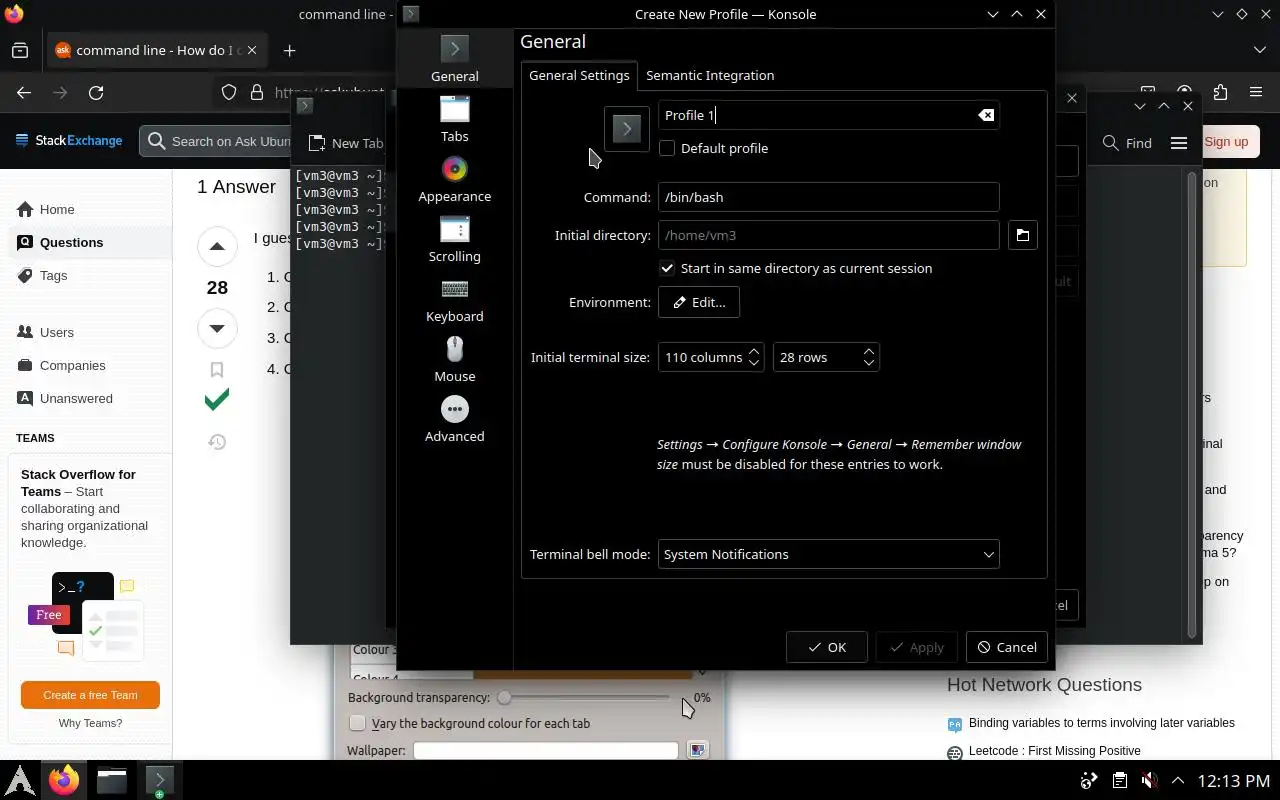Open the Unanswered sidebar item
Viewport: 1280px width, 800px height.
76,398
